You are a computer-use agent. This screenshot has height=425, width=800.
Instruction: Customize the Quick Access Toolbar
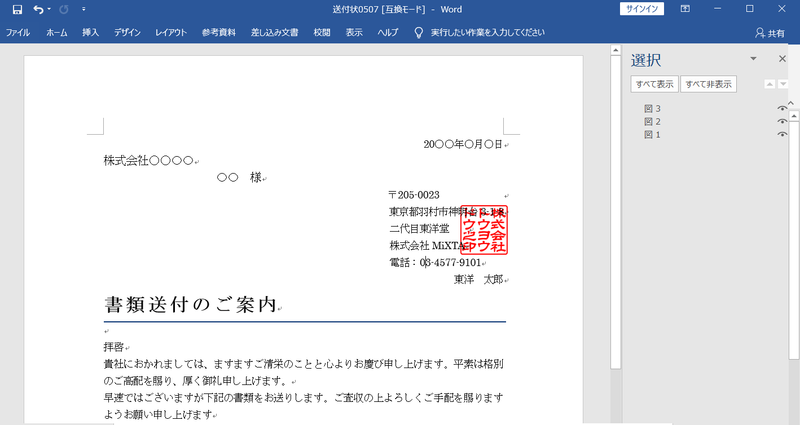84,9
